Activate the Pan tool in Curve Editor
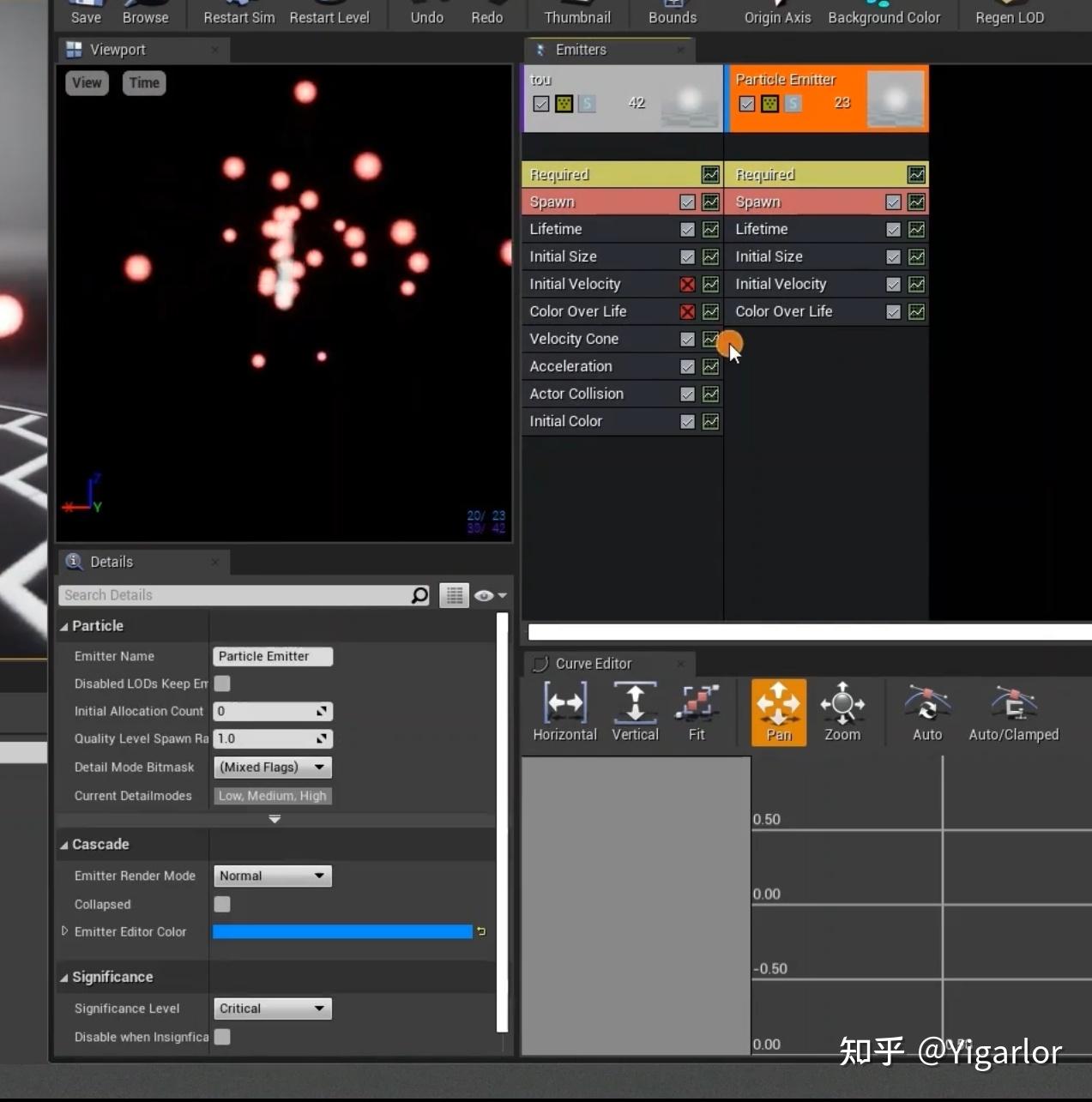This screenshot has height=1102, width=1092. (x=779, y=712)
